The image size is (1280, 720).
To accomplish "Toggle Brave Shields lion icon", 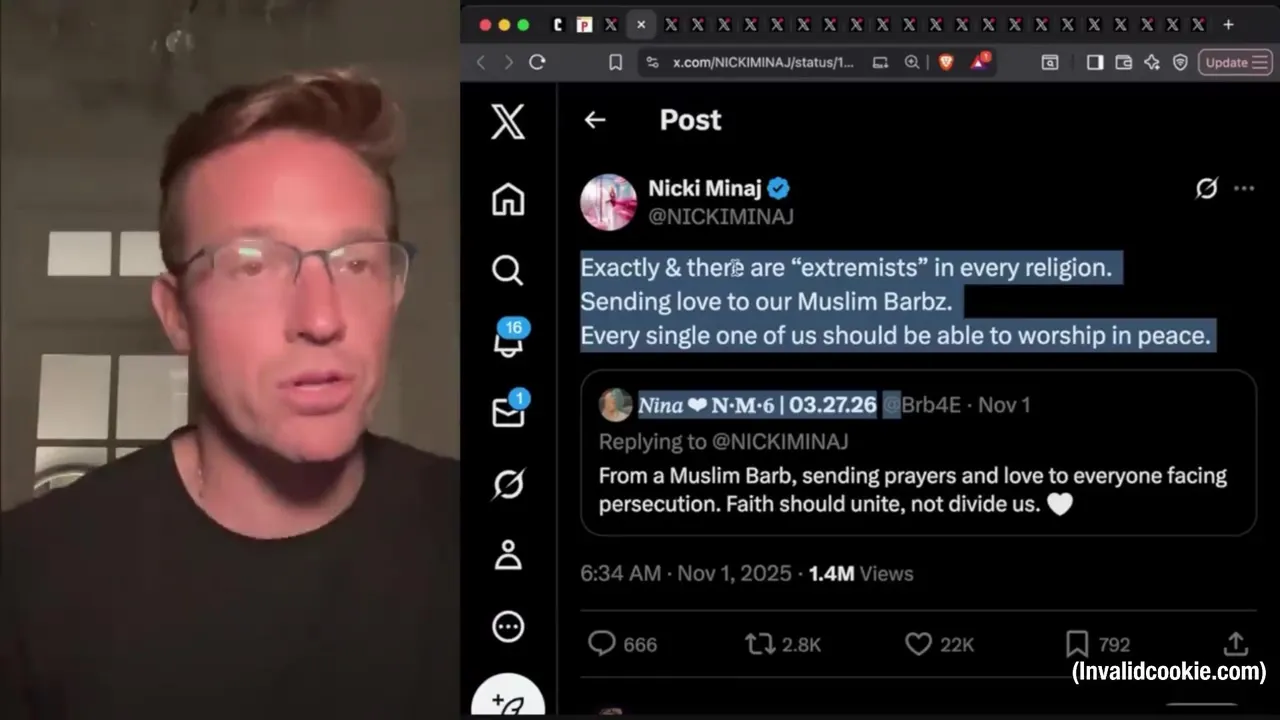I will pos(946,62).
